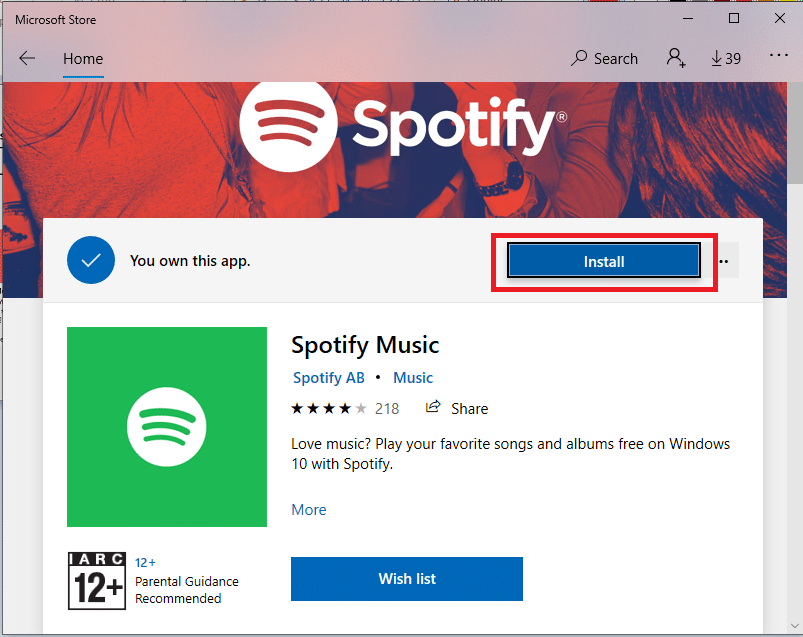
Task: Click the green Spotify Music app tile
Action: (167, 427)
